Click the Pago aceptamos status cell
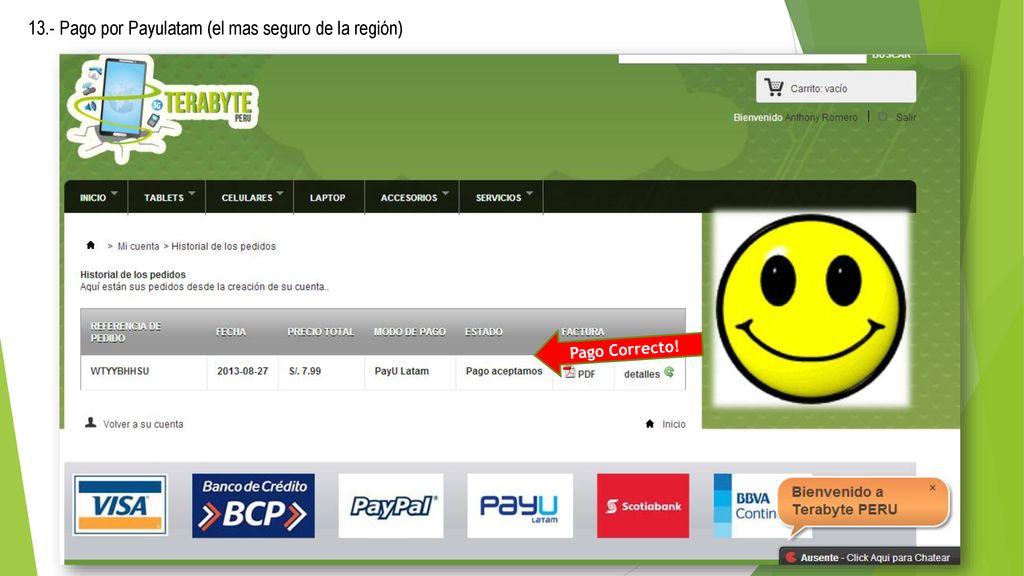Screen dimensions: 1024x576 point(504,371)
